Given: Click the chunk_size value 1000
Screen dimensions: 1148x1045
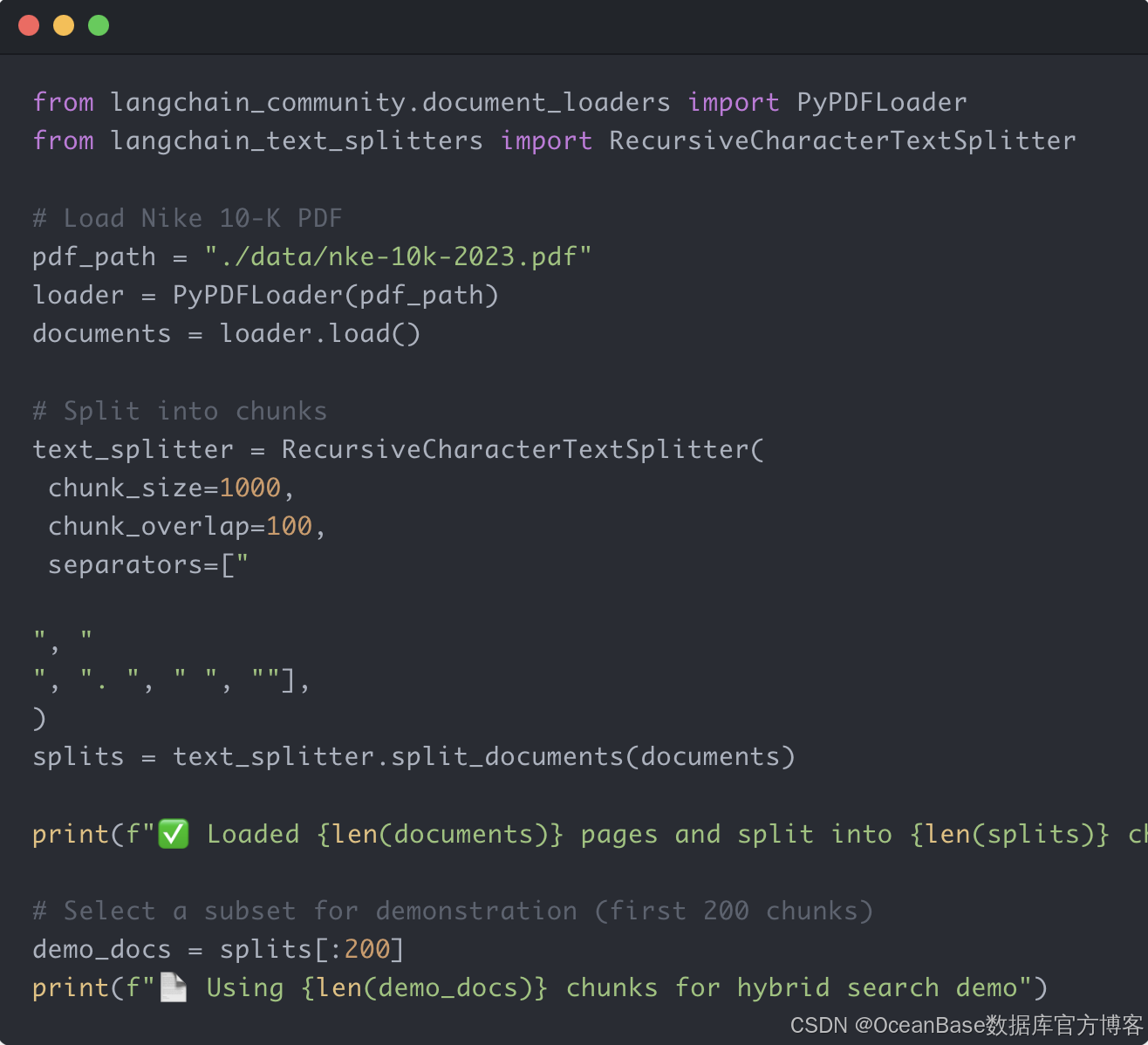Looking at the screenshot, I should [x=250, y=488].
